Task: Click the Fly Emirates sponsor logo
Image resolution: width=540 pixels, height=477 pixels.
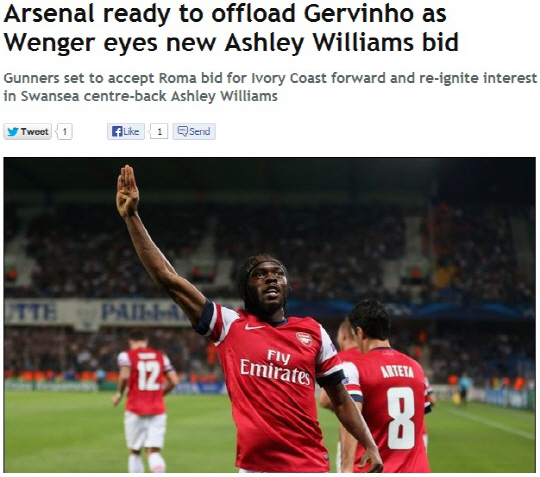Action: coord(275,368)
